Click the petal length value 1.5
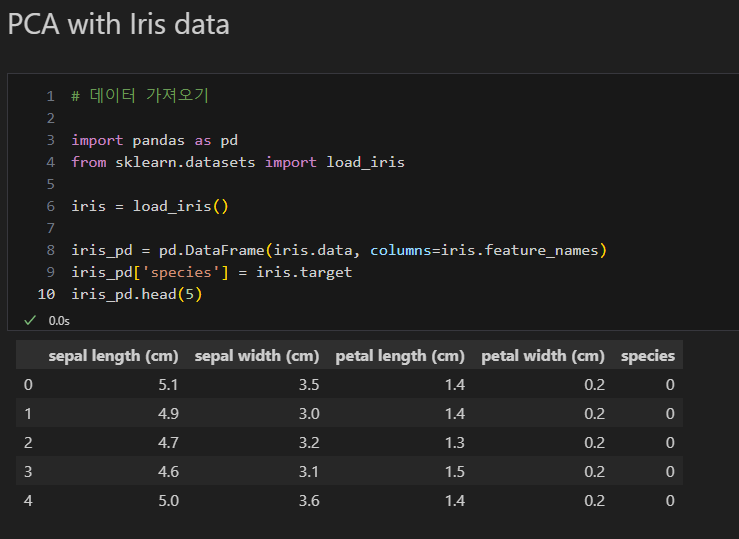The image size is (739, 539). (453, 471)
